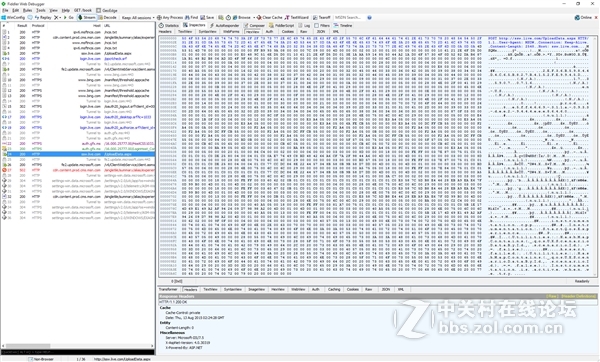Click the Header Definitions link
This screenshot has height=362, width=600.
tap(579, 296)
